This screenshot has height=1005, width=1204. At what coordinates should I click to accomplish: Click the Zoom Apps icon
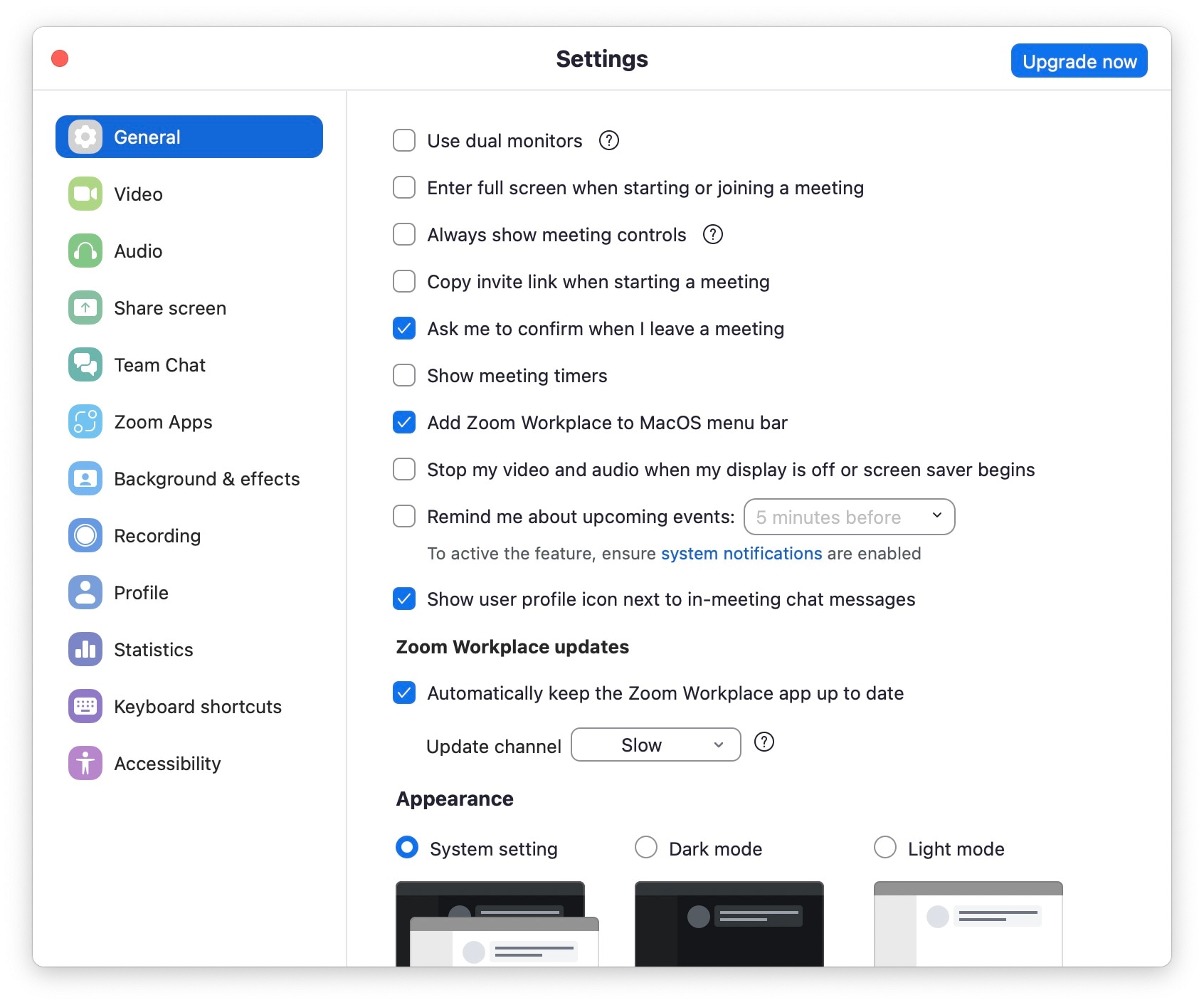[85, 421]
